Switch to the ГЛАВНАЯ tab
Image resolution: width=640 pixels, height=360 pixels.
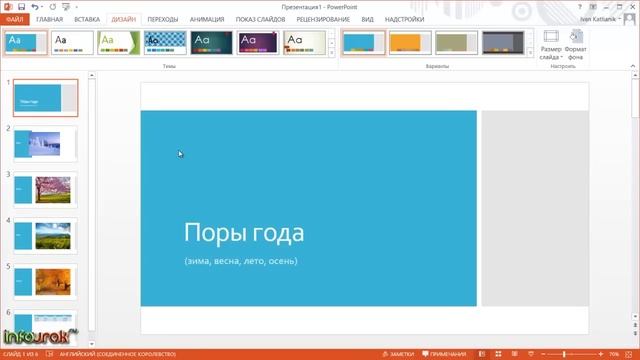(x=49, y=19)
